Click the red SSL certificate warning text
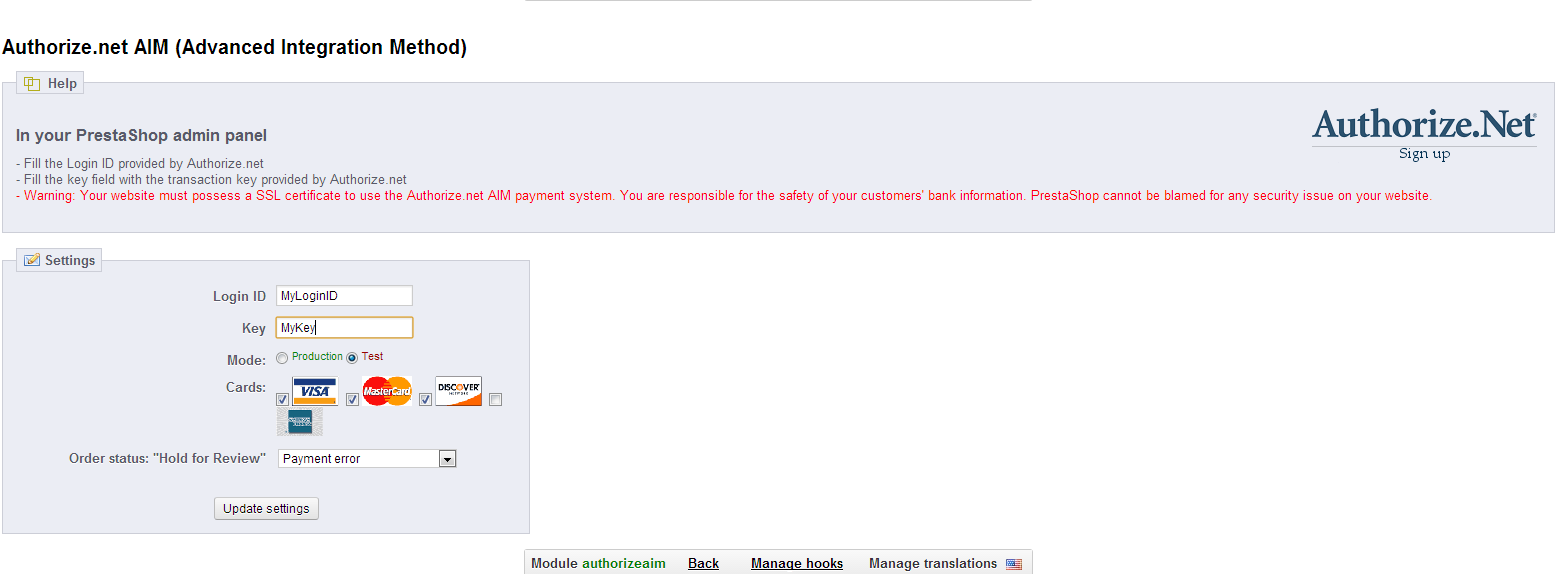Viewport: 1563px width, 574px height. pos(724,196)
